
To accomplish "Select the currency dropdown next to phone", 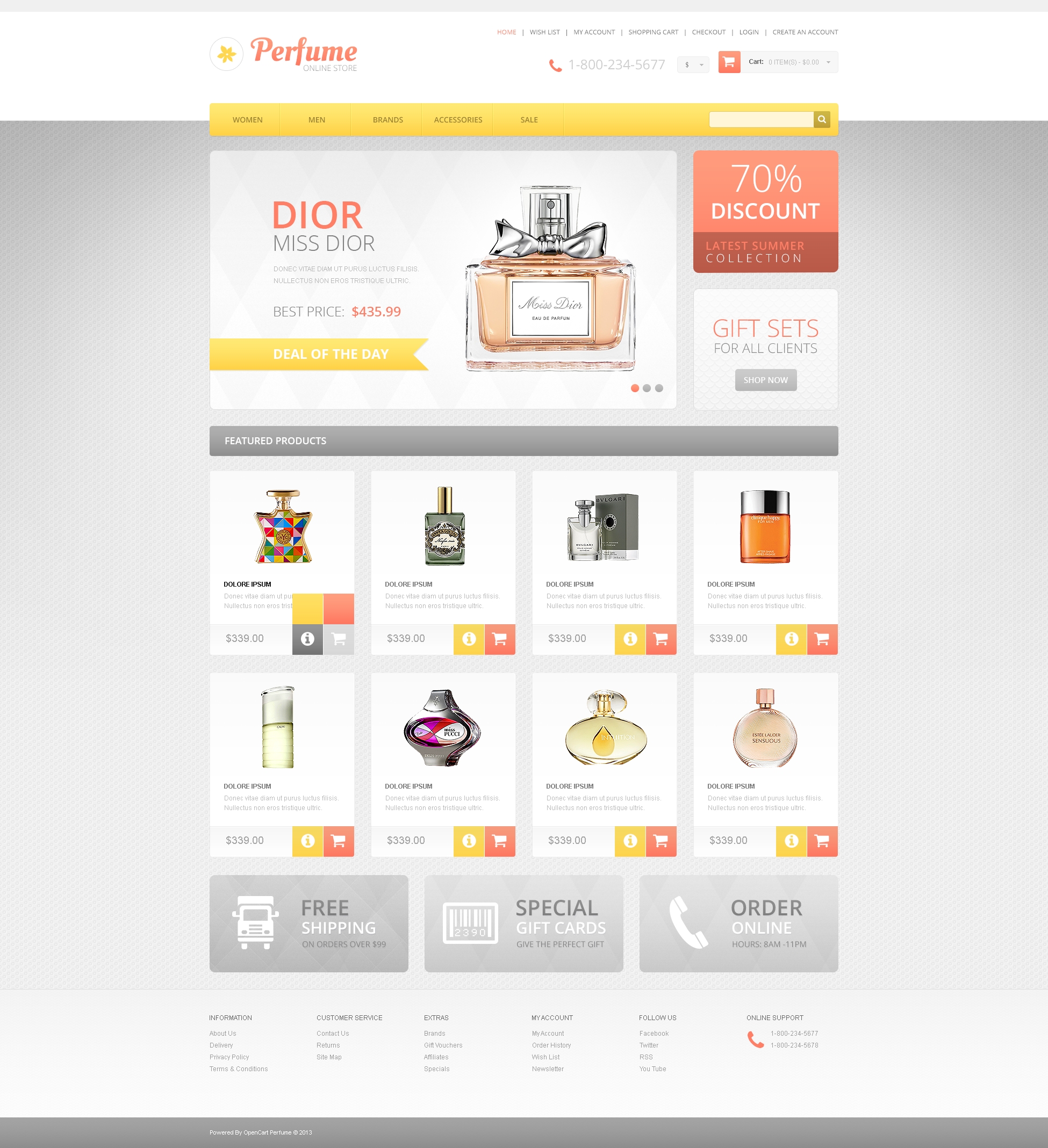I will click(x=693, y=64).
